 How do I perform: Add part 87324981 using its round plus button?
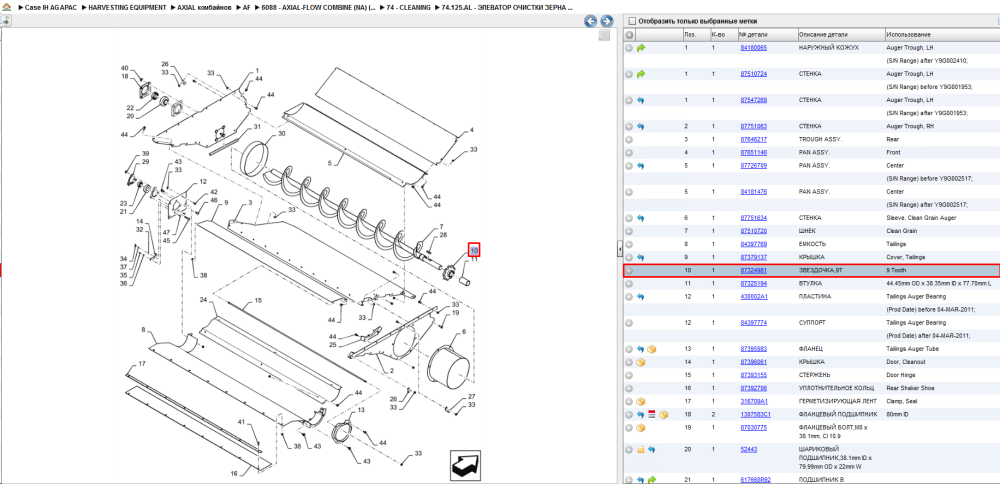pyautogui.click(x=629, y=270)
